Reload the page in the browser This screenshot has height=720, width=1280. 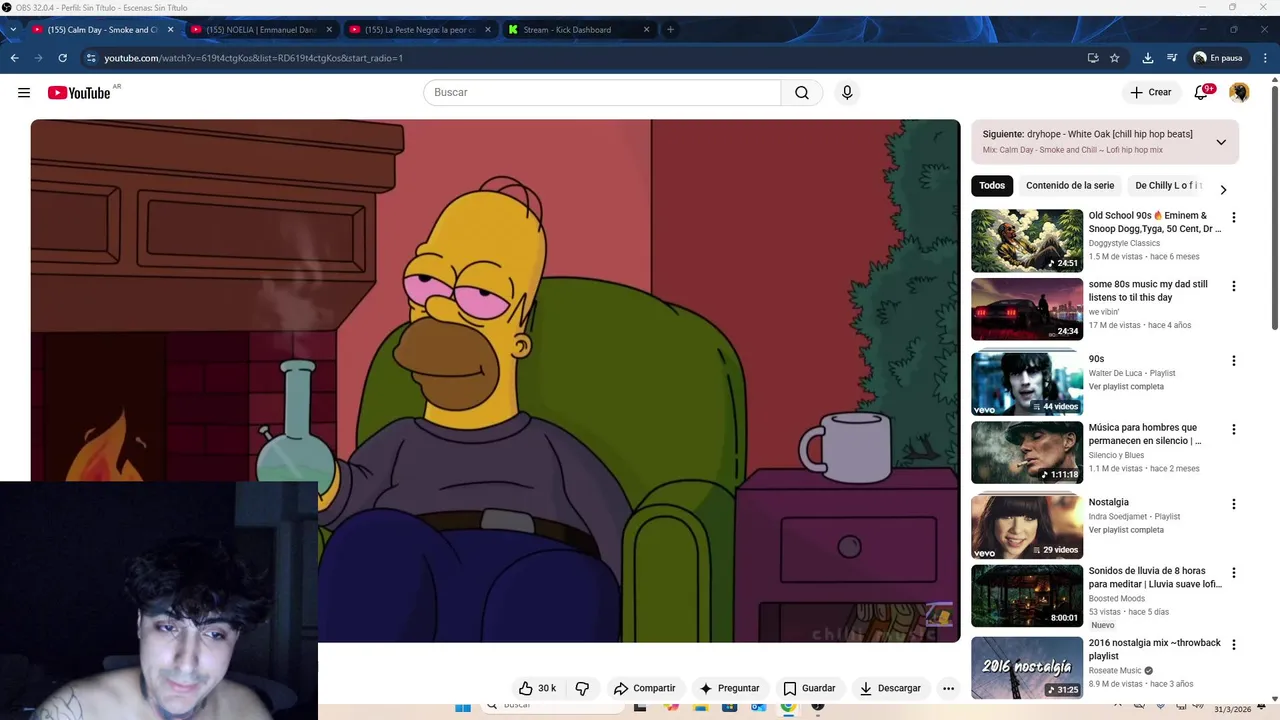(x=62, y=58)
